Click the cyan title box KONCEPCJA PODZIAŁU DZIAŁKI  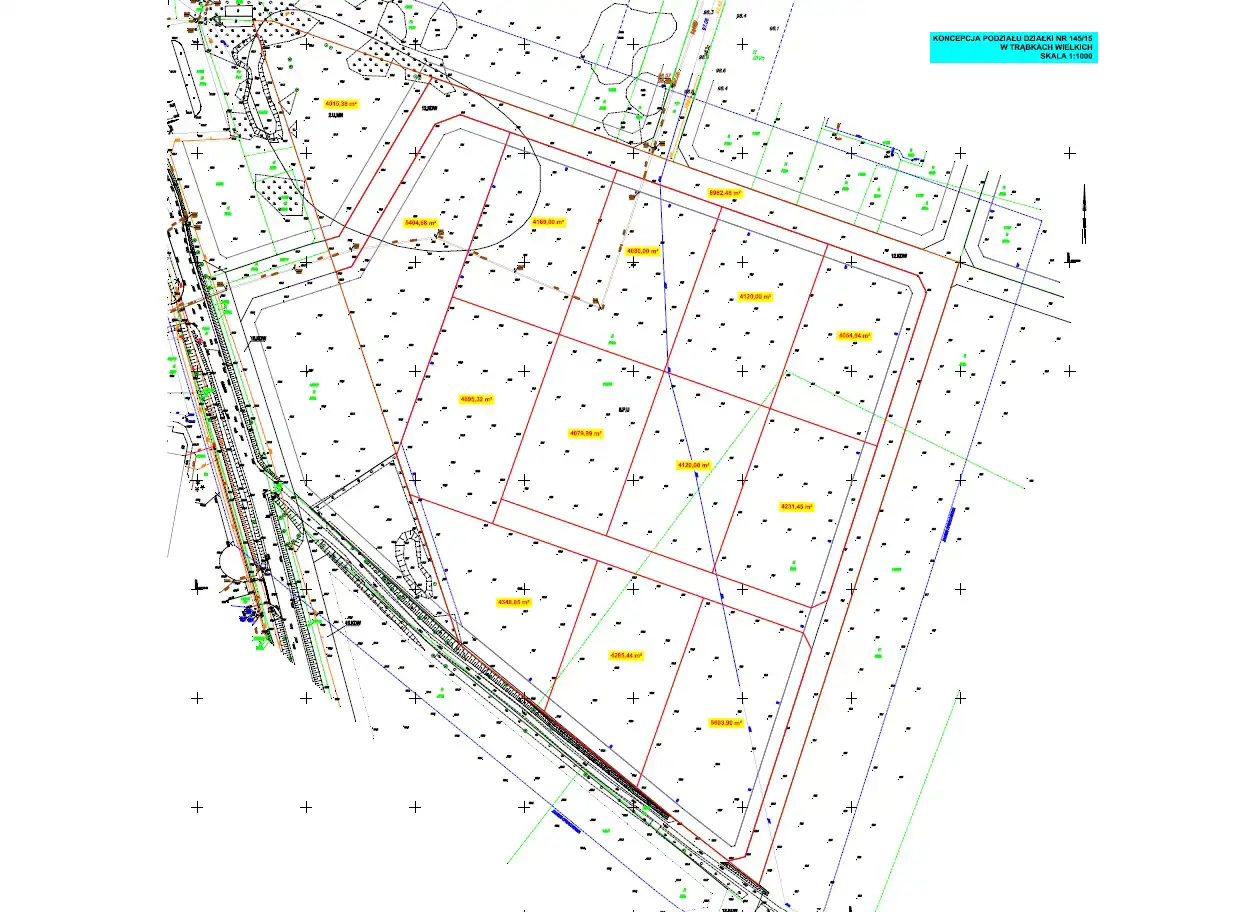click(x=1013, y=47)
